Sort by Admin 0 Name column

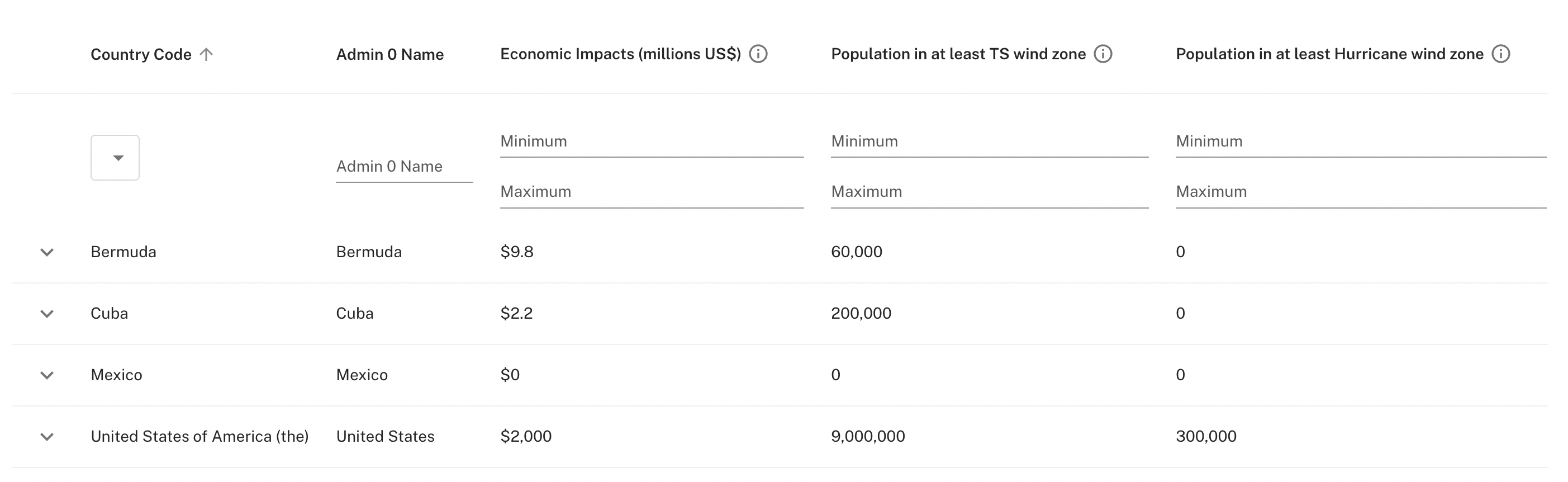389,54
